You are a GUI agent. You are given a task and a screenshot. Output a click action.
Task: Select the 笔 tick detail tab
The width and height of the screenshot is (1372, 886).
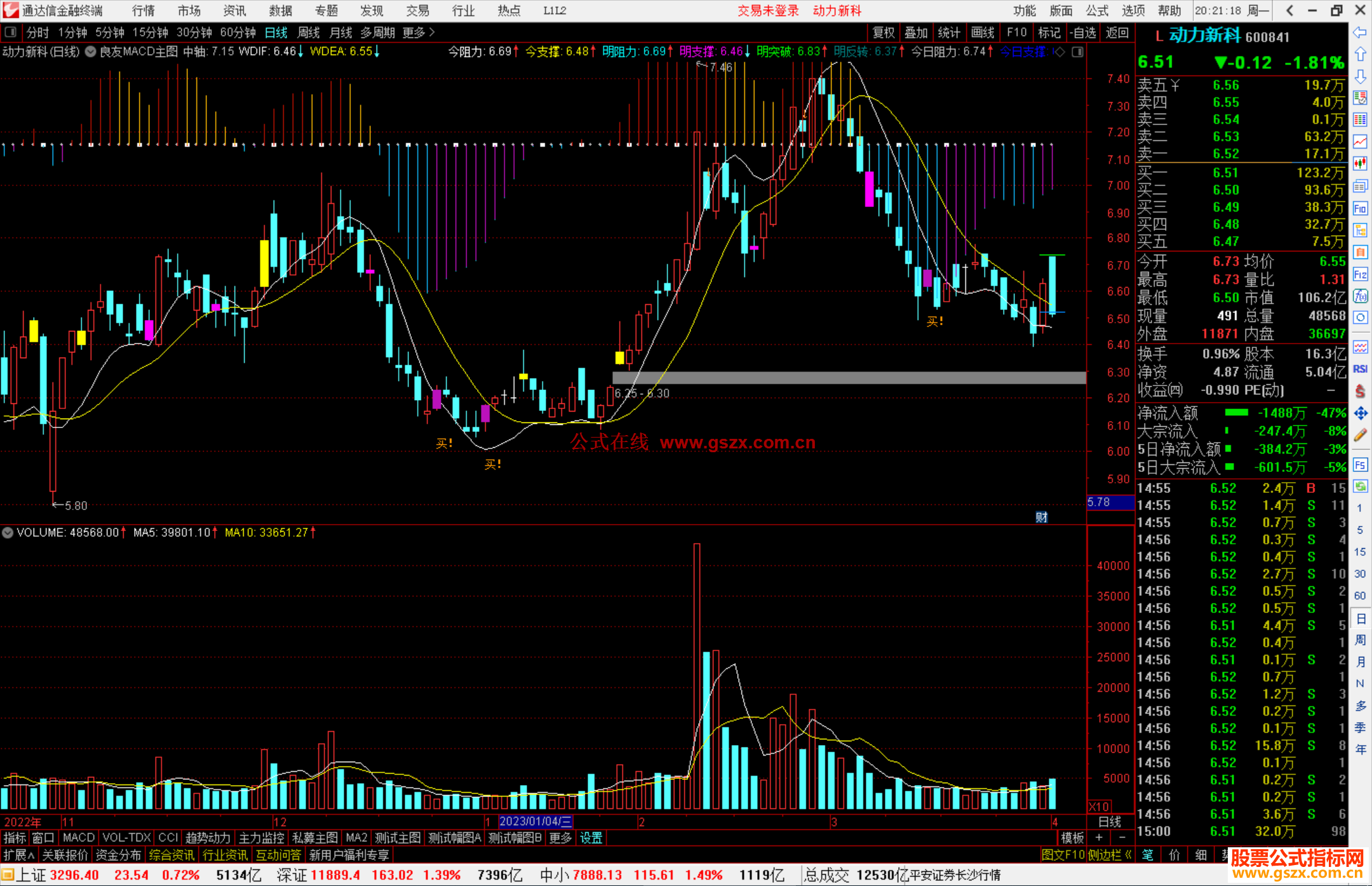(1147, 855)
